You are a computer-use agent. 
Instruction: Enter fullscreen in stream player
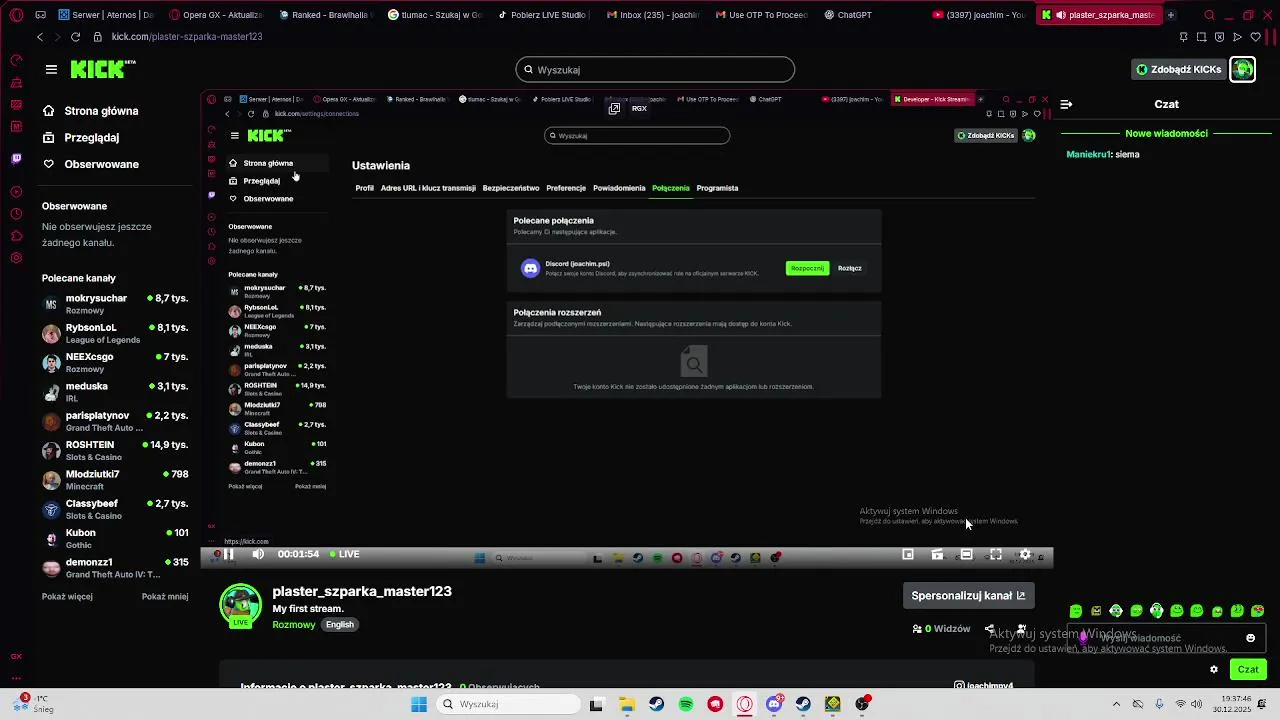[996, 554]
